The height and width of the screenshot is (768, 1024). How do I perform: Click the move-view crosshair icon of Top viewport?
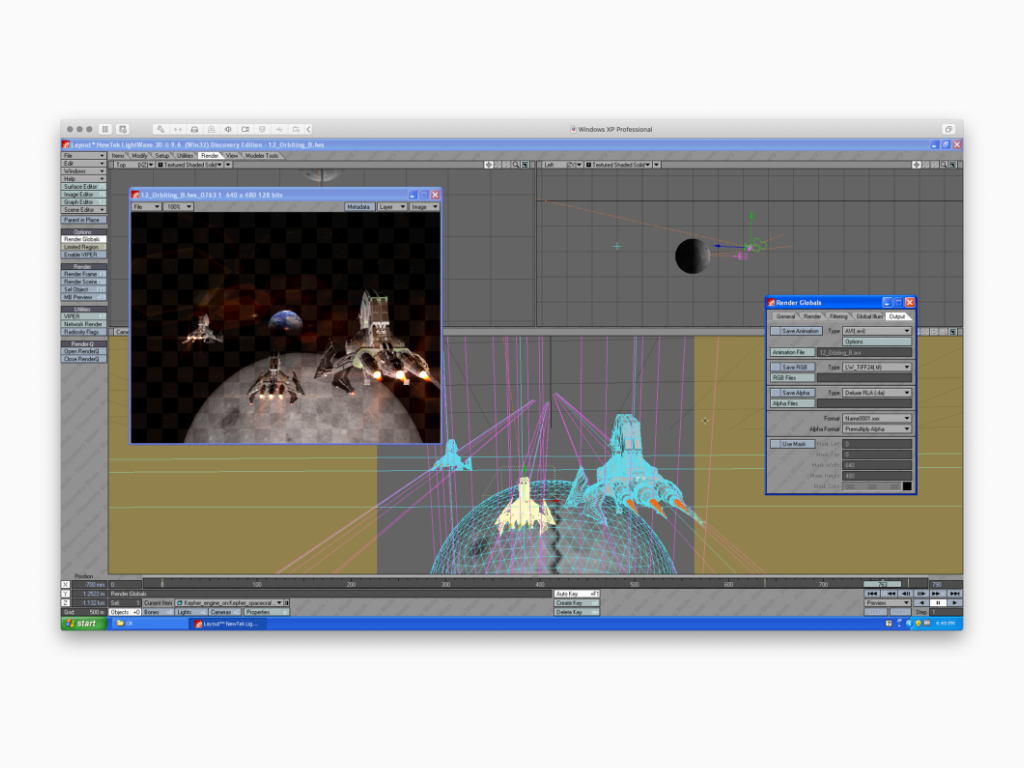[x=488, y=165]
